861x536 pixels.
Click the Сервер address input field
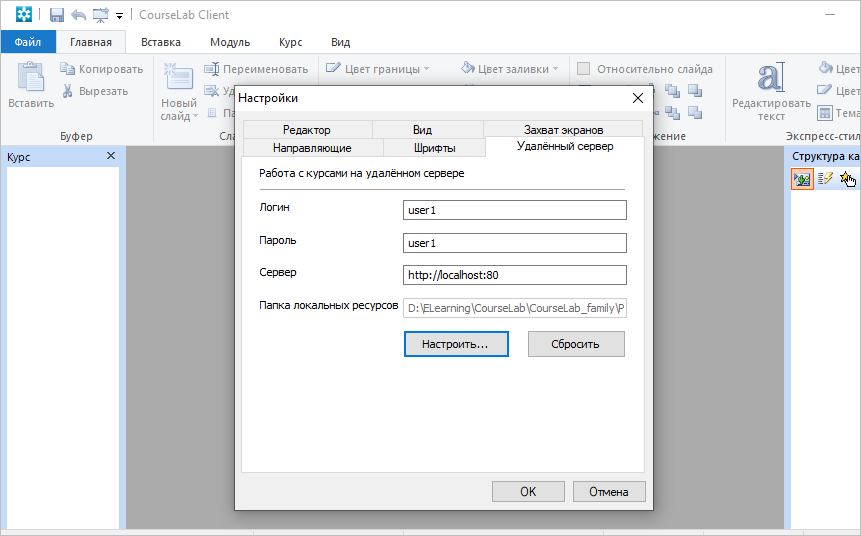515,275
